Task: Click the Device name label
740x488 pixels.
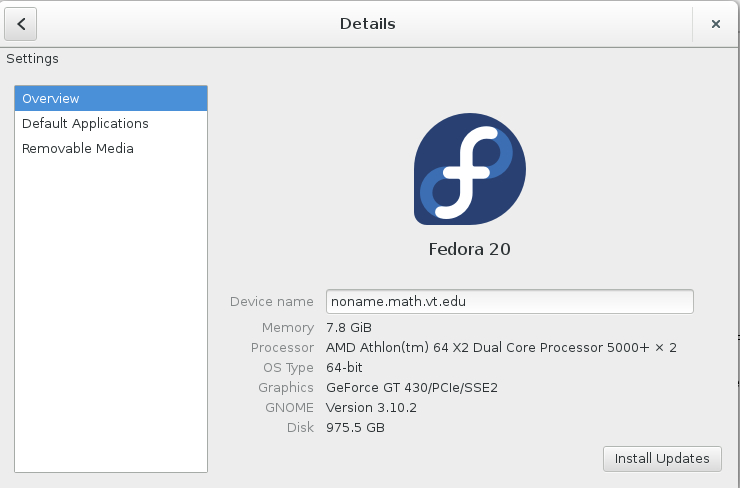Action: (x=272, y=302)
